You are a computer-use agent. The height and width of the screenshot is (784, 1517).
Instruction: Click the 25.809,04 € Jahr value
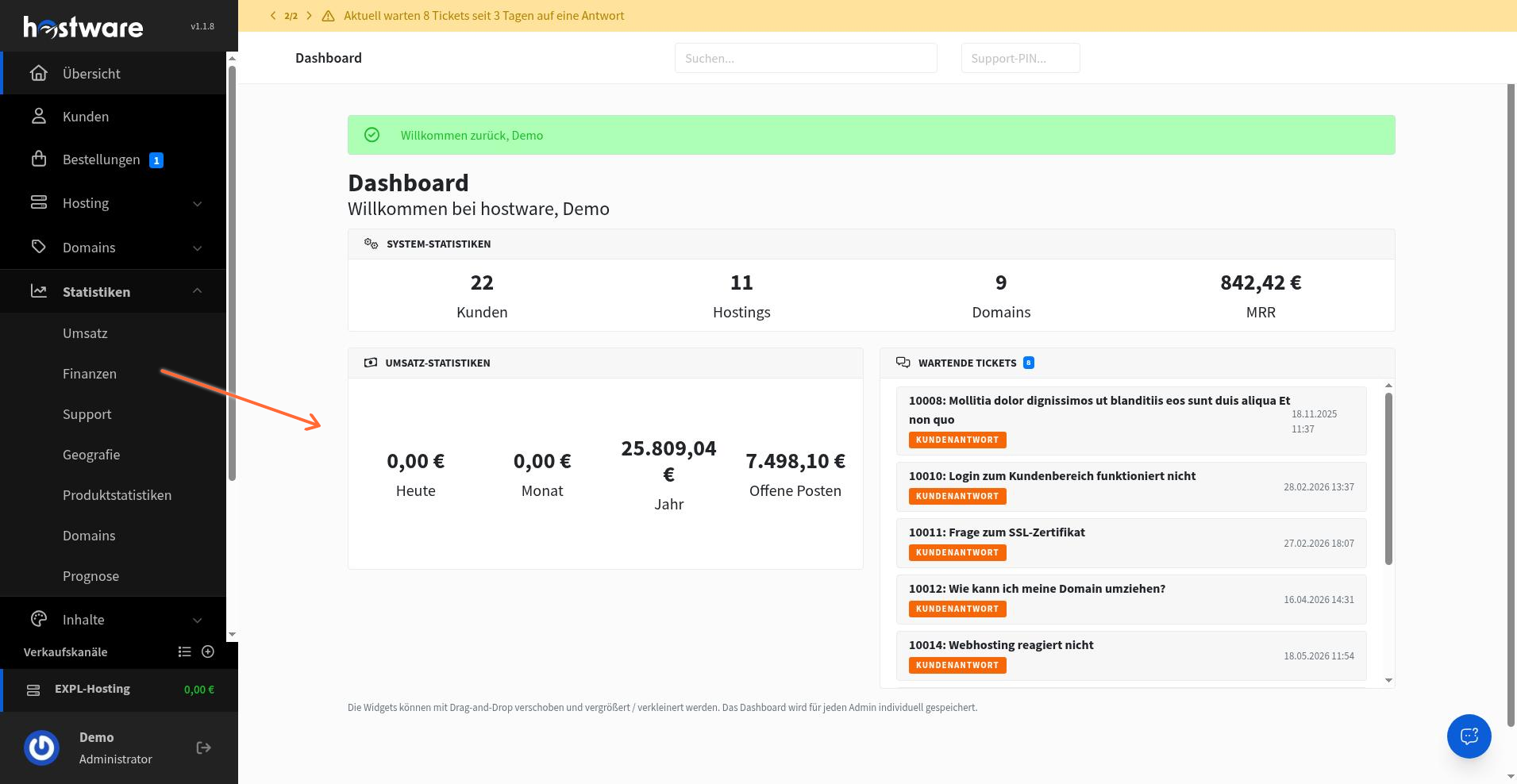click(668, 461)
